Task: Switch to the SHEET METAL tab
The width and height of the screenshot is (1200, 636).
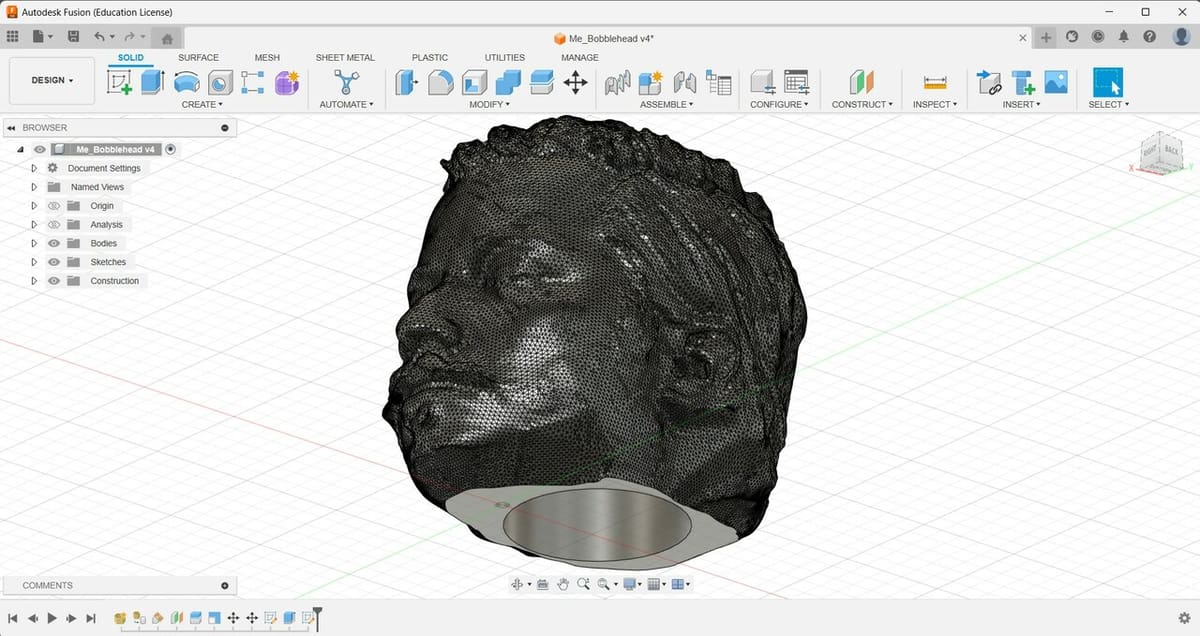Action: [x=345, y=58]
